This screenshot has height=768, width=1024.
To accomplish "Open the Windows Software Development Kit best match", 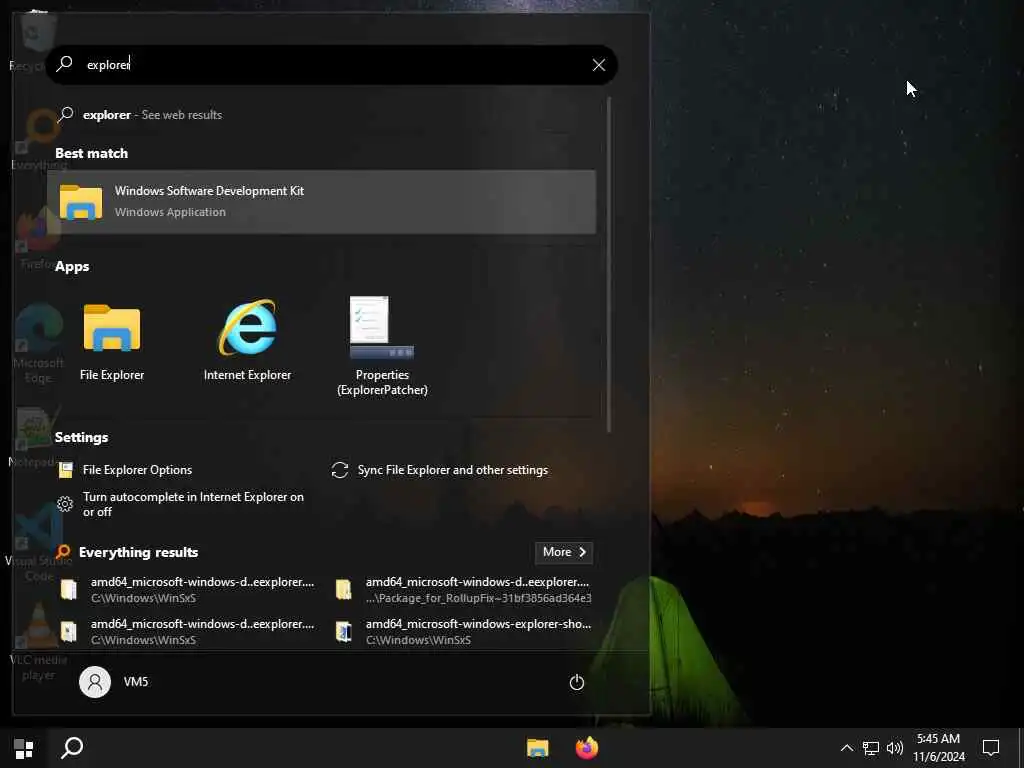I will point(321,202).
